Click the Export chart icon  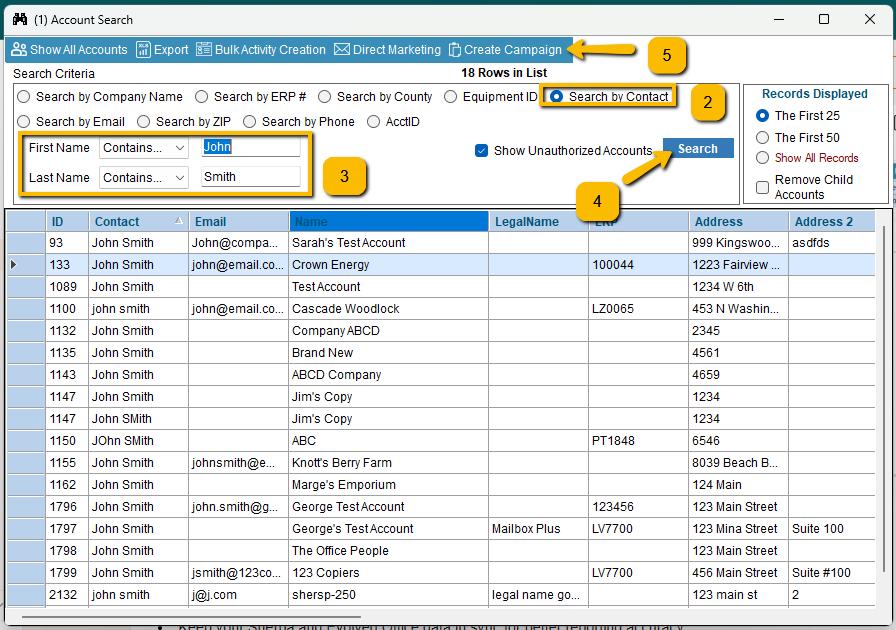coord(143,50)
